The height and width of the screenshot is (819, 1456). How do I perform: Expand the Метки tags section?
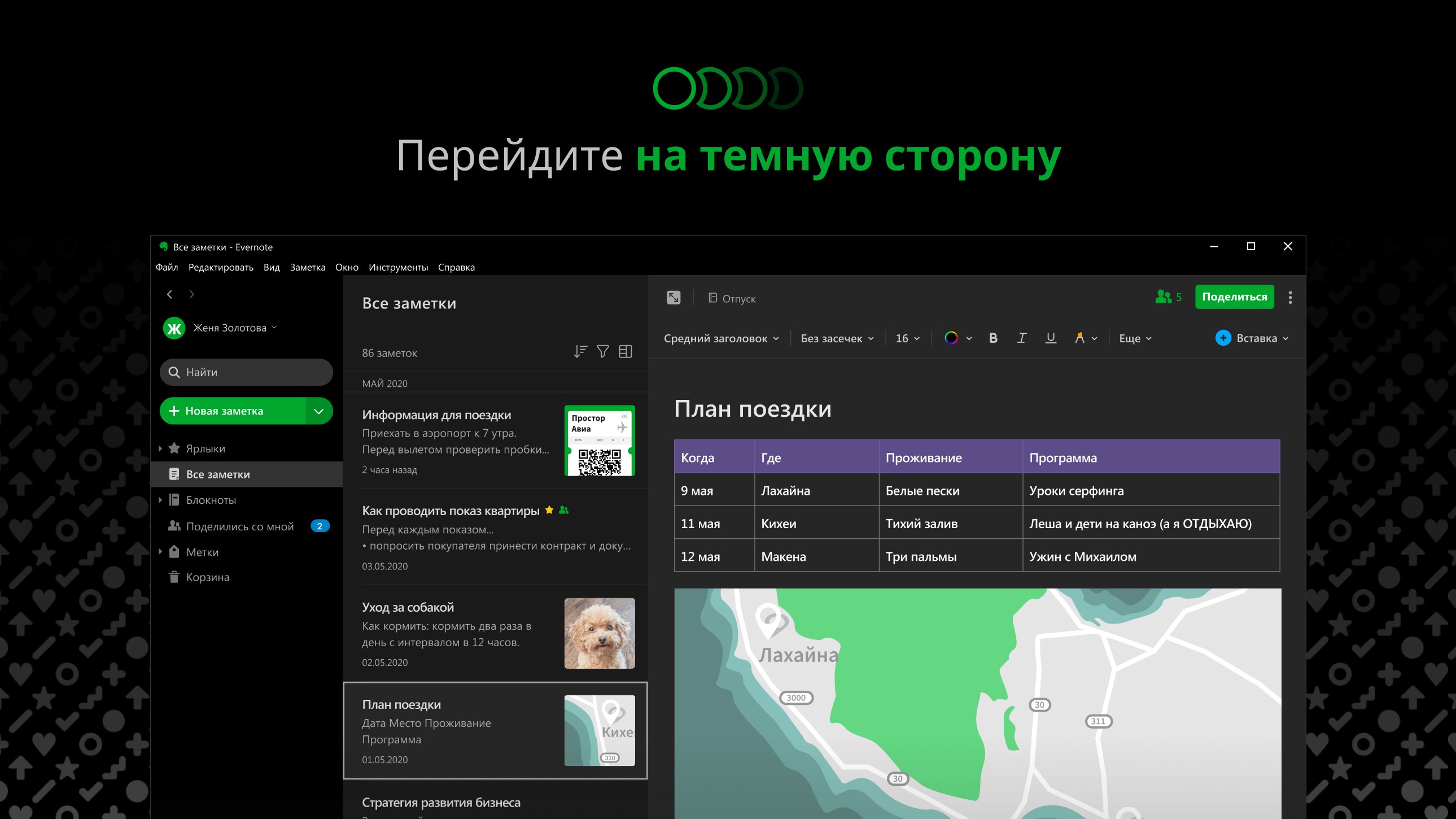pos(160,552)
